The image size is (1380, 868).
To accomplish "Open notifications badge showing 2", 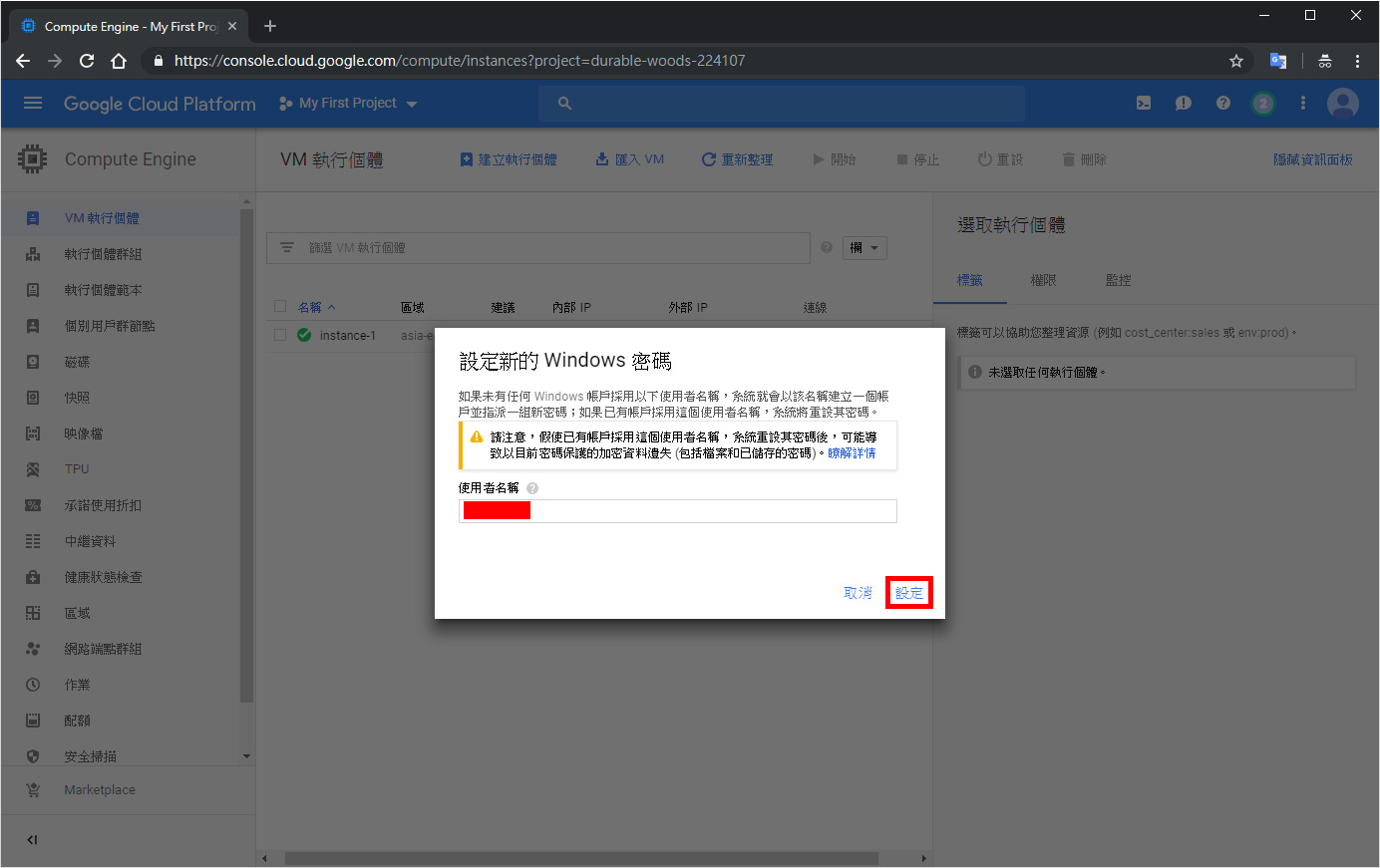I will click(1263, 103).
